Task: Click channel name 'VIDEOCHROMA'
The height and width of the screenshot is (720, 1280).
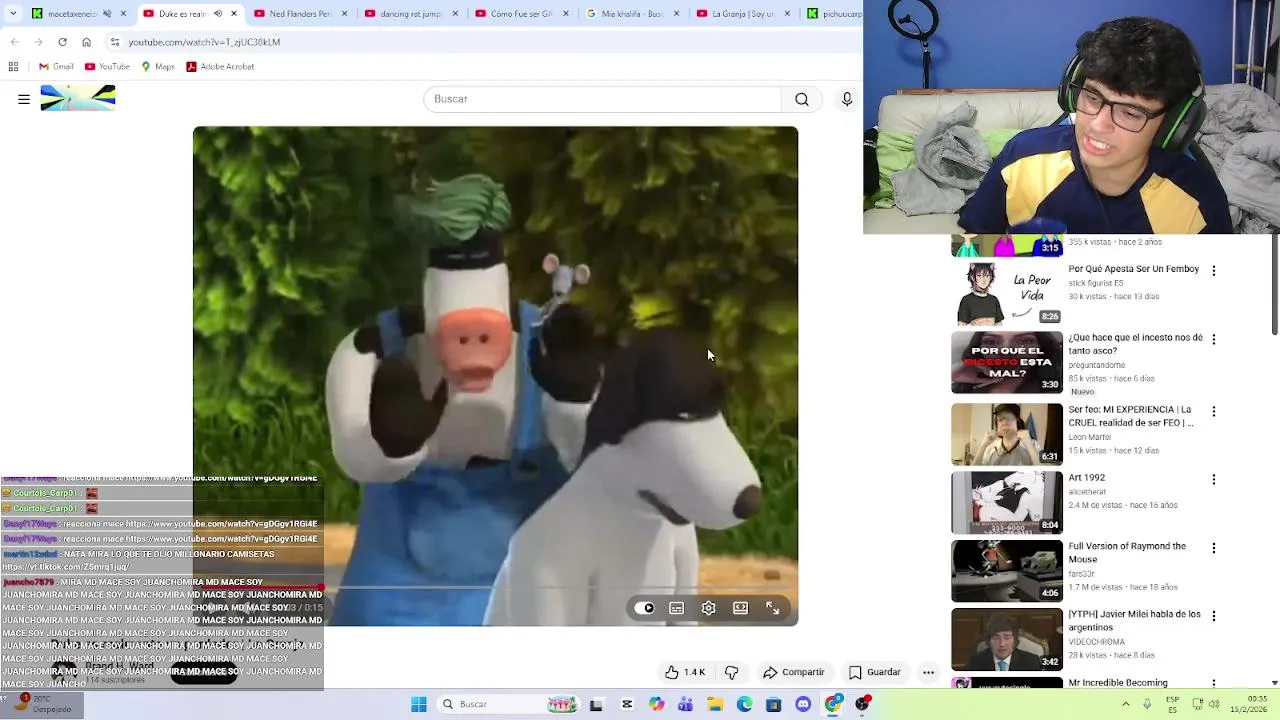Action: pos(1097,642)
